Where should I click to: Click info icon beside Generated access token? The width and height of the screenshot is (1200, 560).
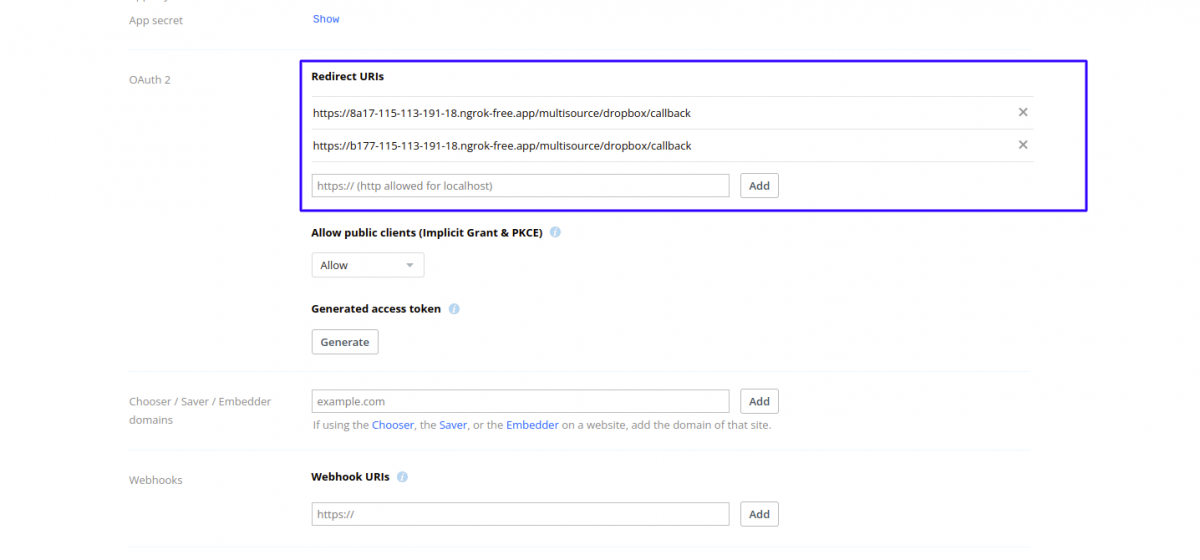[454, 309]
